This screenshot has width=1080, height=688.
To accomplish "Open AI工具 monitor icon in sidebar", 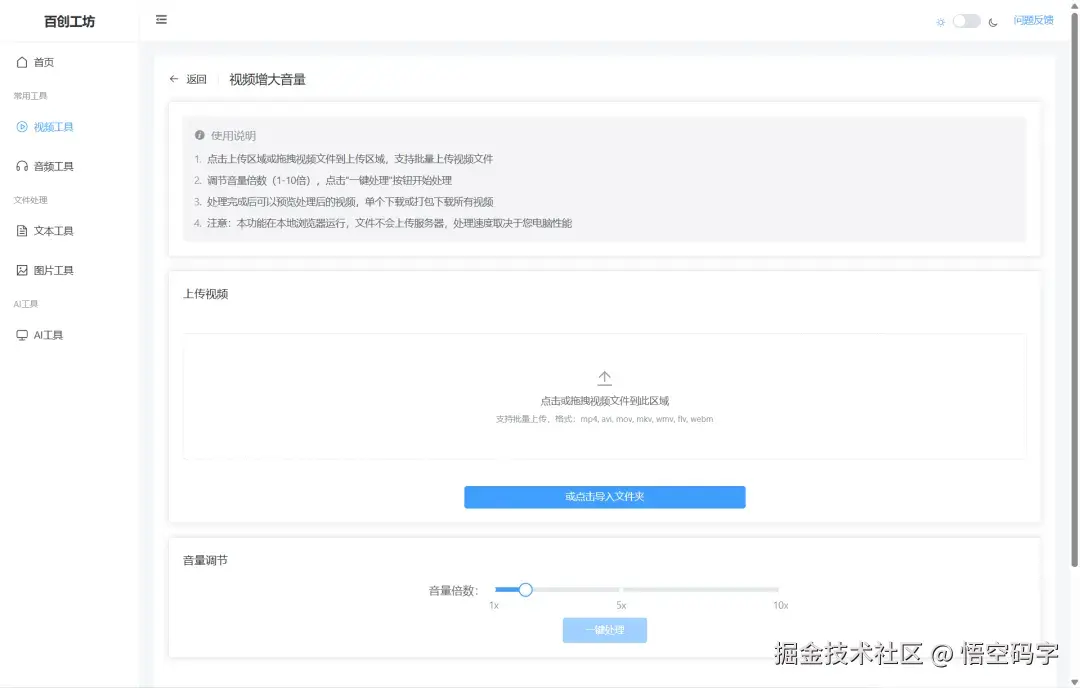I will (24, 334).
